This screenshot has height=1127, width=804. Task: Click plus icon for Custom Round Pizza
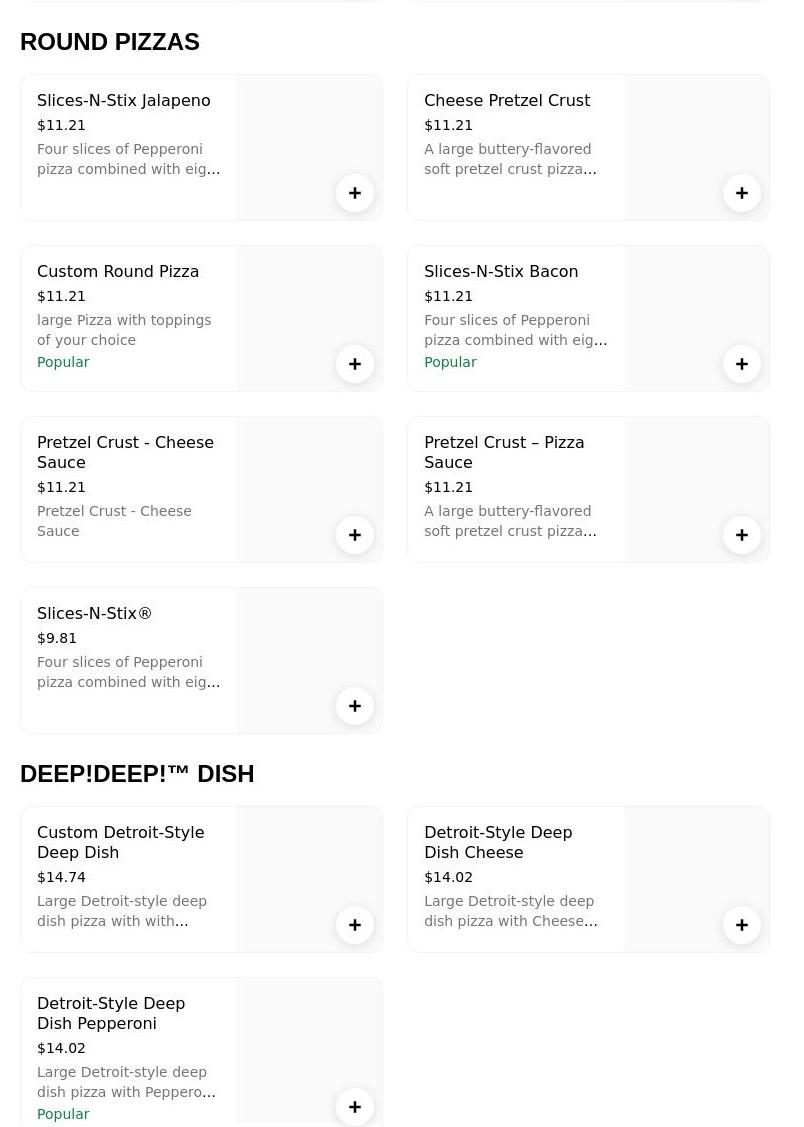(x=355, y=364)
